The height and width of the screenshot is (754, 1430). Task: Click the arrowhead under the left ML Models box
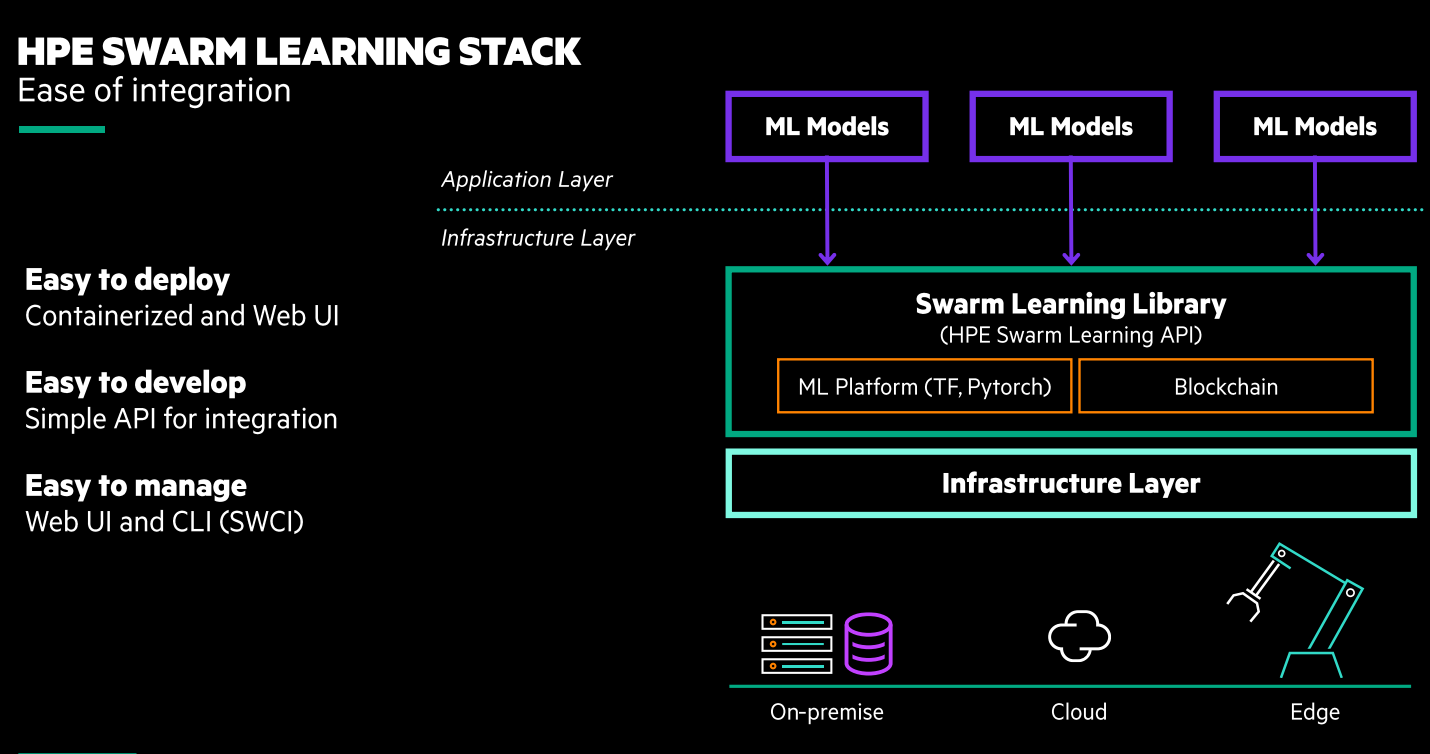pyautogui.click(x=827, y=257)
